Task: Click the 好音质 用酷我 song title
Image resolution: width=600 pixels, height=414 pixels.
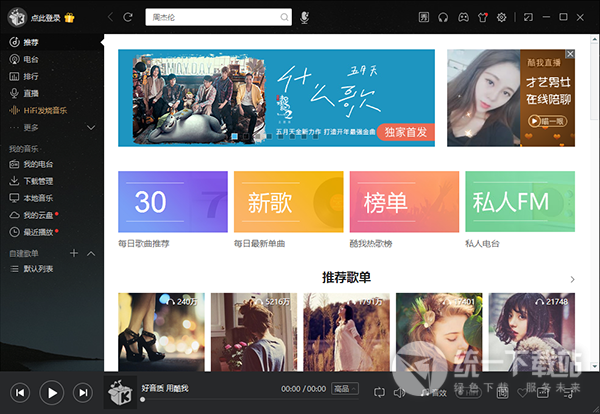Action: pos(165,388)
